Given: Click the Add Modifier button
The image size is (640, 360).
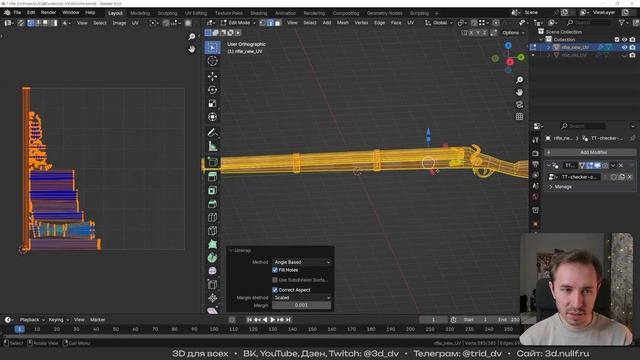Looking at the screenshot, I should pyautogui.click(x=590, y=152).
